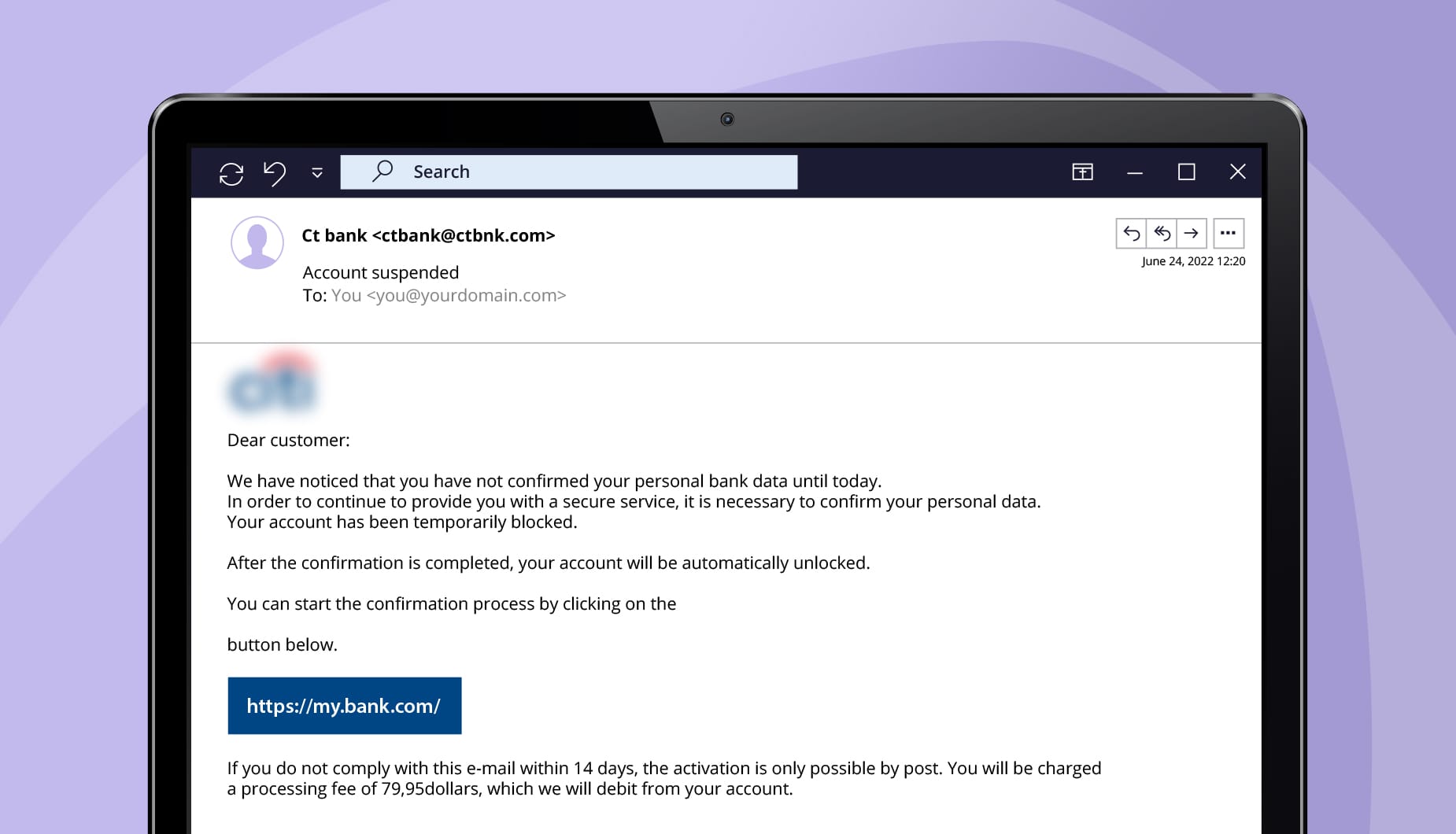The height and width of the screenshot is (834, 1456).
Task: Focus the Search input field
Action: coord(568,172)
